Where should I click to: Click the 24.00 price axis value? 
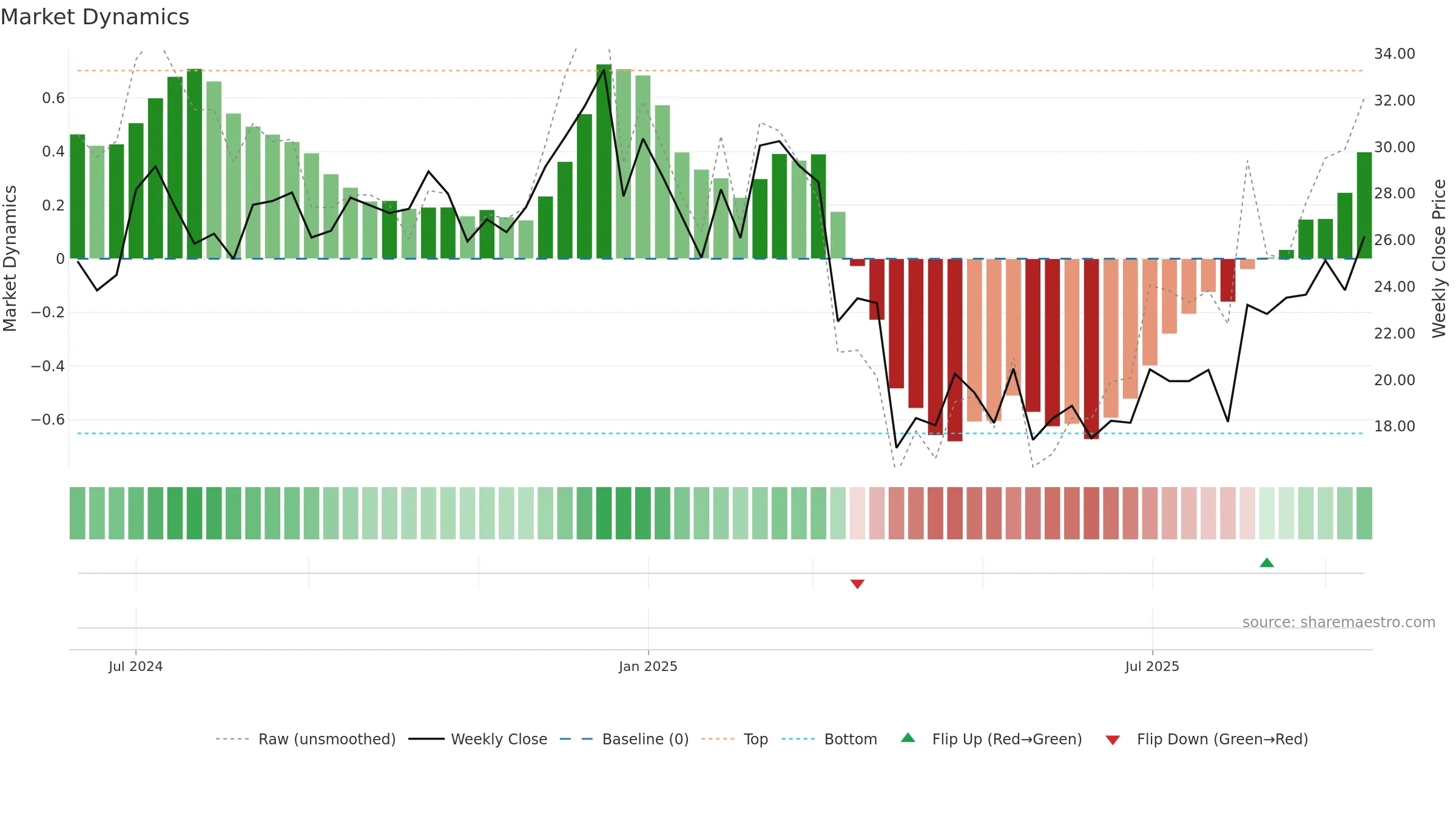tap(1394, 287)
